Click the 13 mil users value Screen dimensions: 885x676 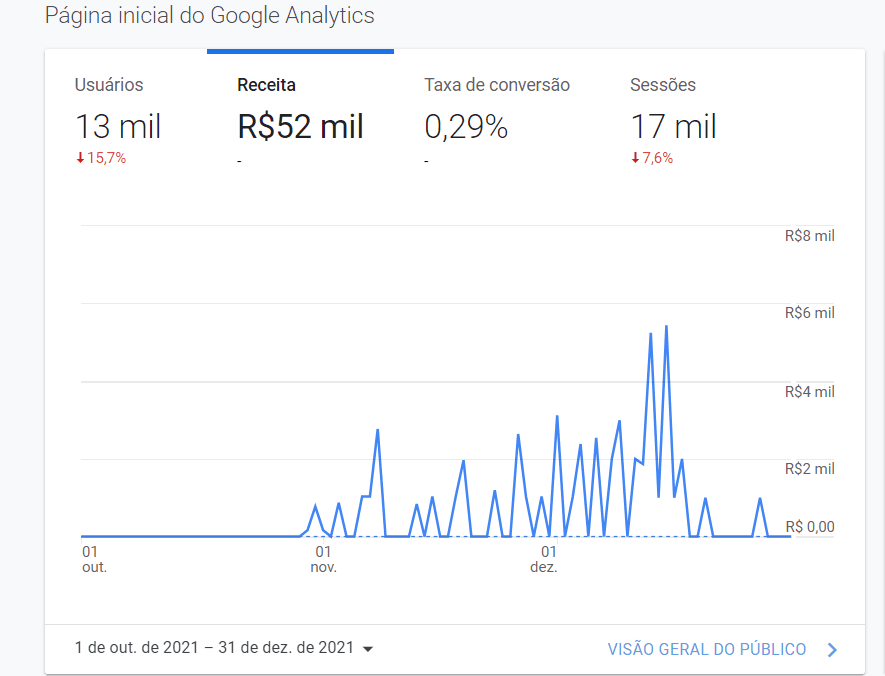[118, 127]
